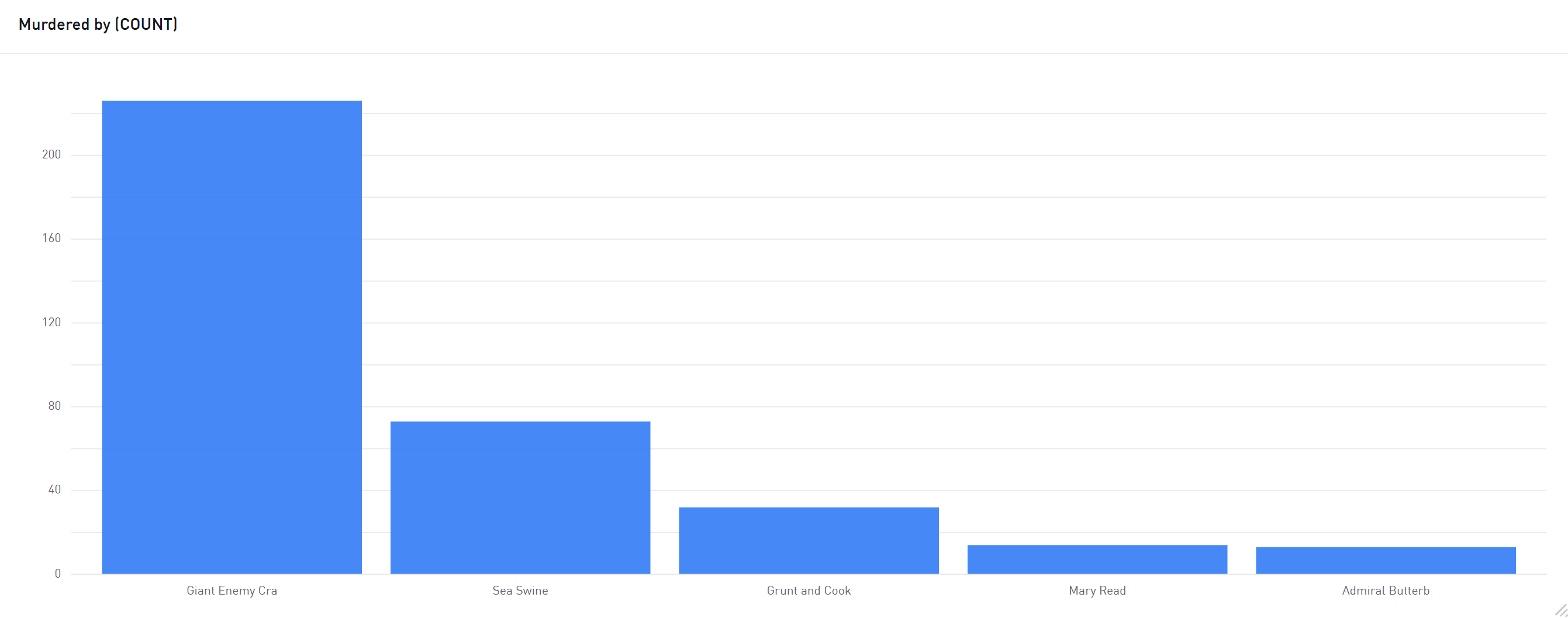Click the 200 y-axis tick label

(51, 155)
